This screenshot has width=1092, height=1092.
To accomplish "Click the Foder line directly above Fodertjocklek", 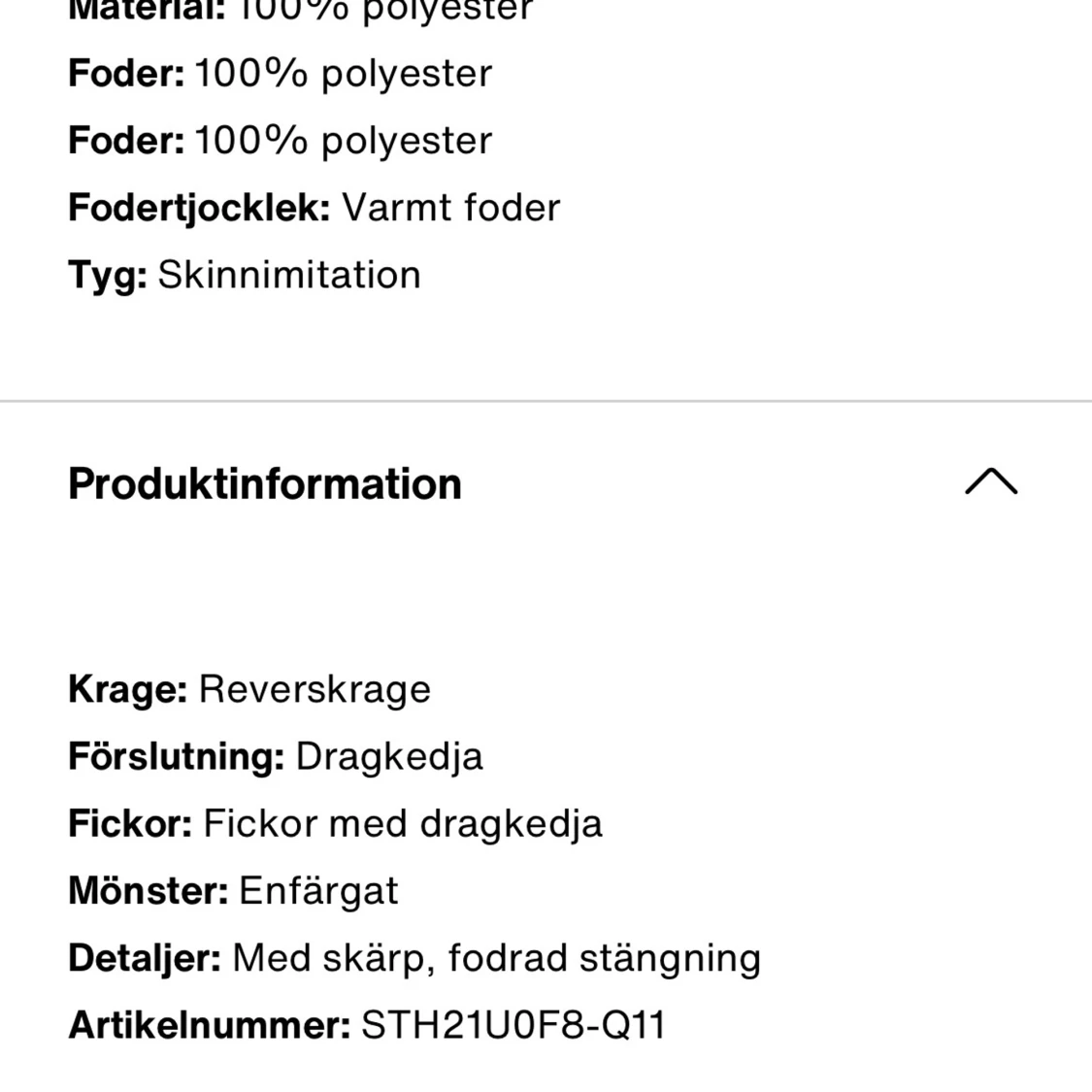I will [280, 141].
